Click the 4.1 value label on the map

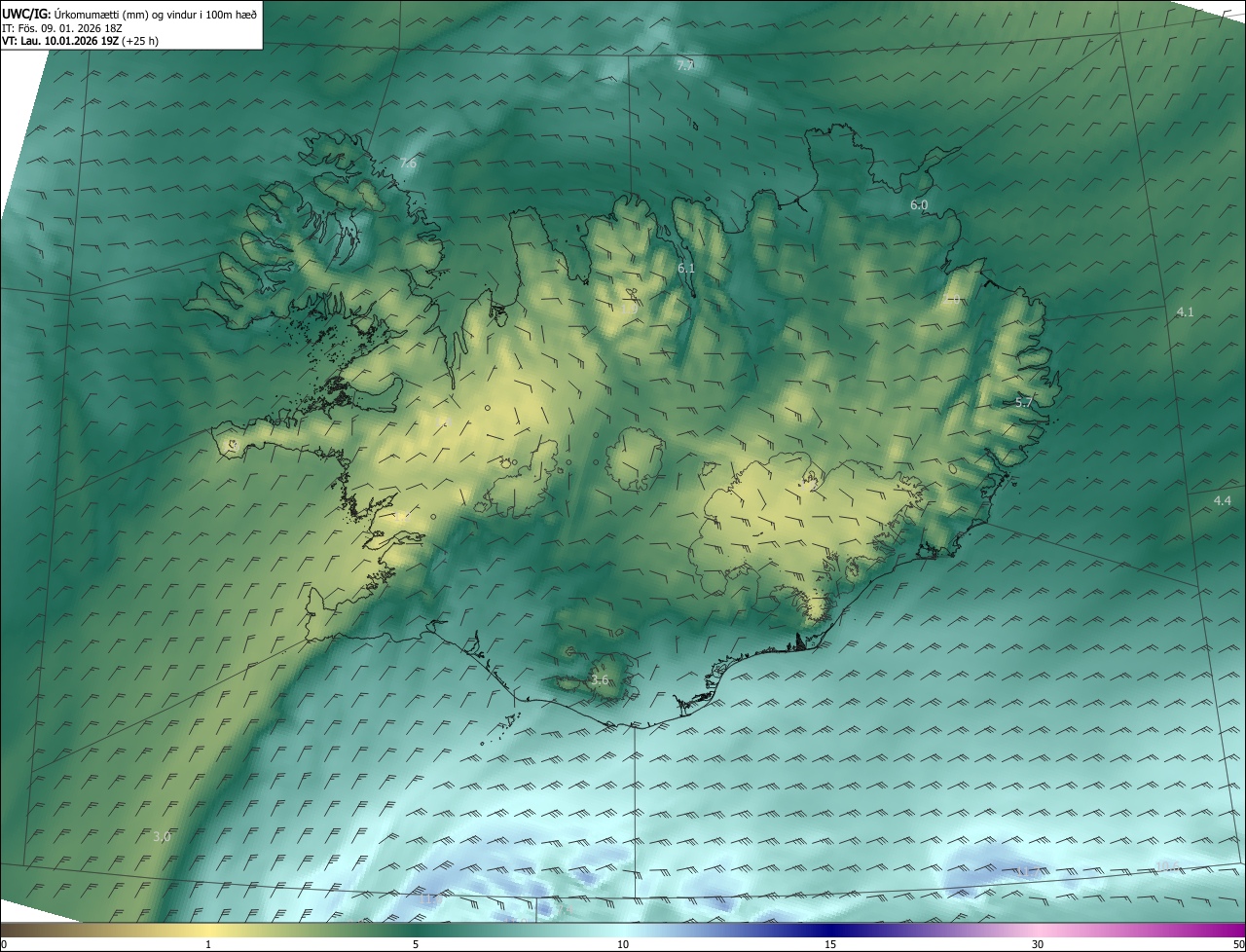pyautogui.click(x=1185, y=311)
